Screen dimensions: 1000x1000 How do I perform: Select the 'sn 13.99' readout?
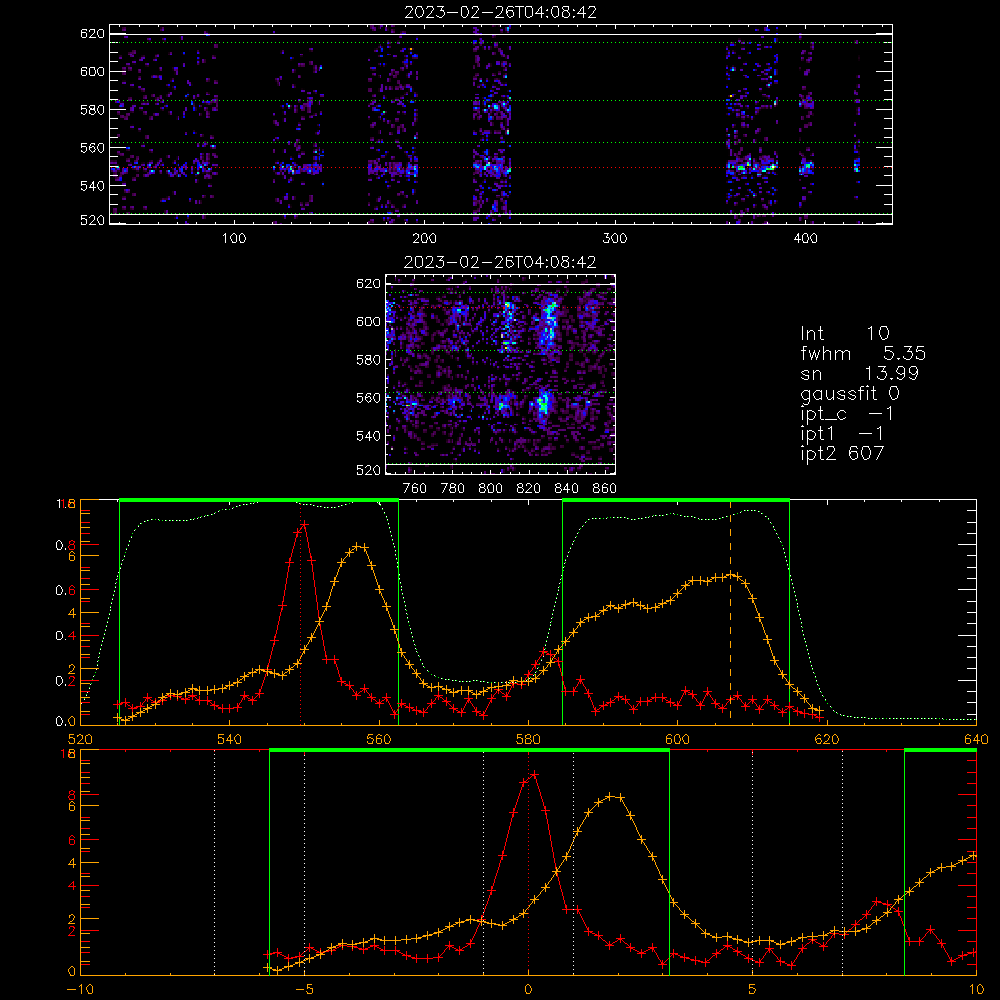tap(860, 373)
